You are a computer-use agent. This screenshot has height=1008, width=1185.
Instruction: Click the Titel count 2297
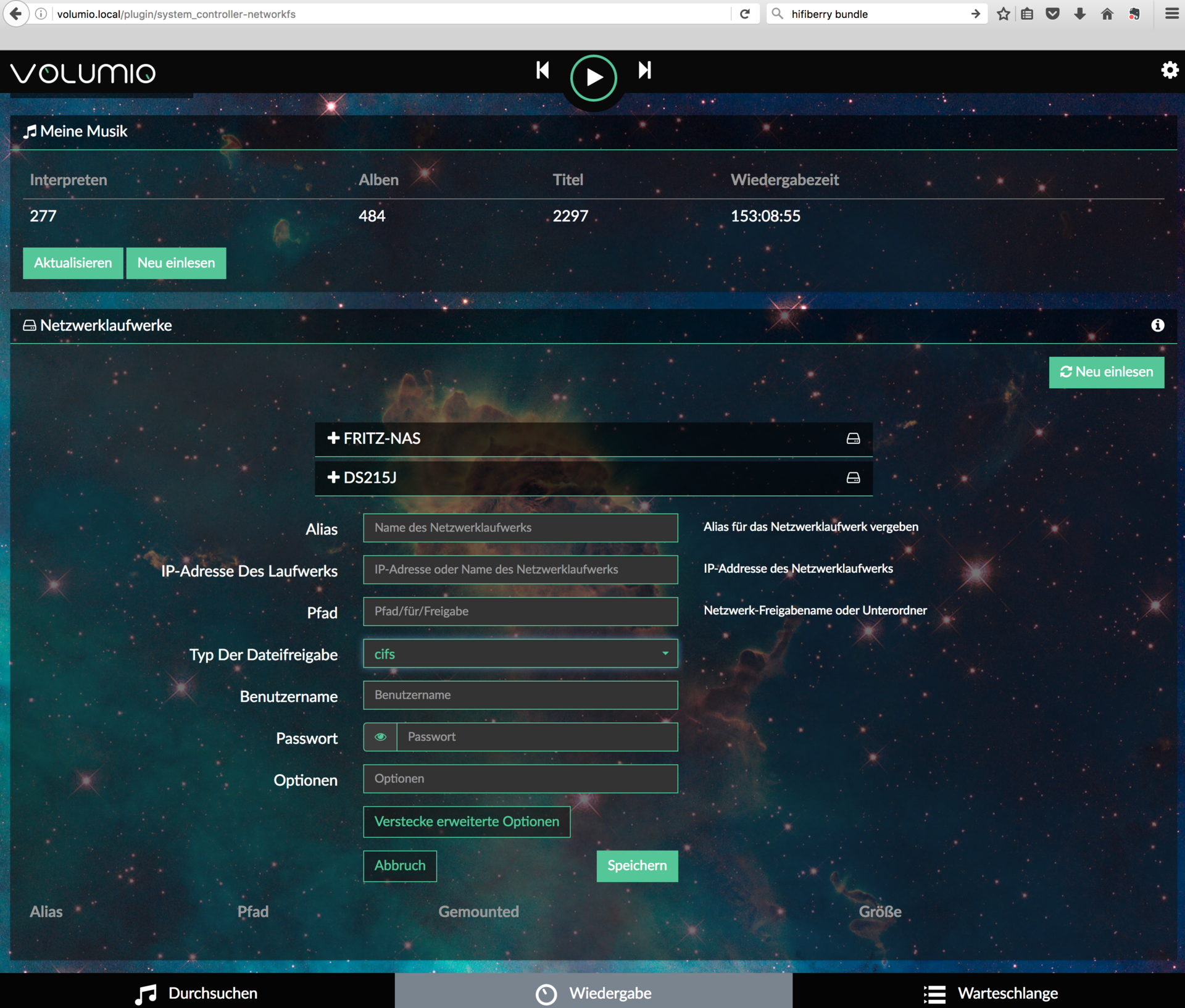pos(570,216)
